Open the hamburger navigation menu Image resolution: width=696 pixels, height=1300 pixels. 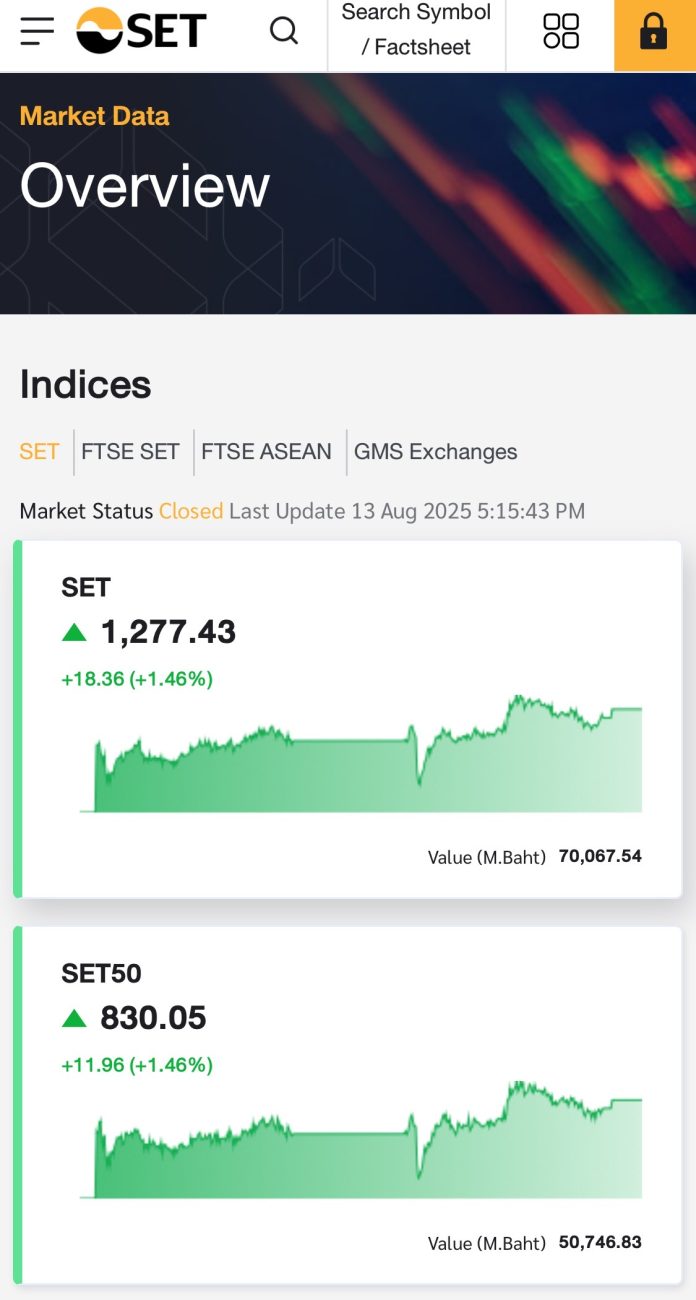tap(37, 32)
